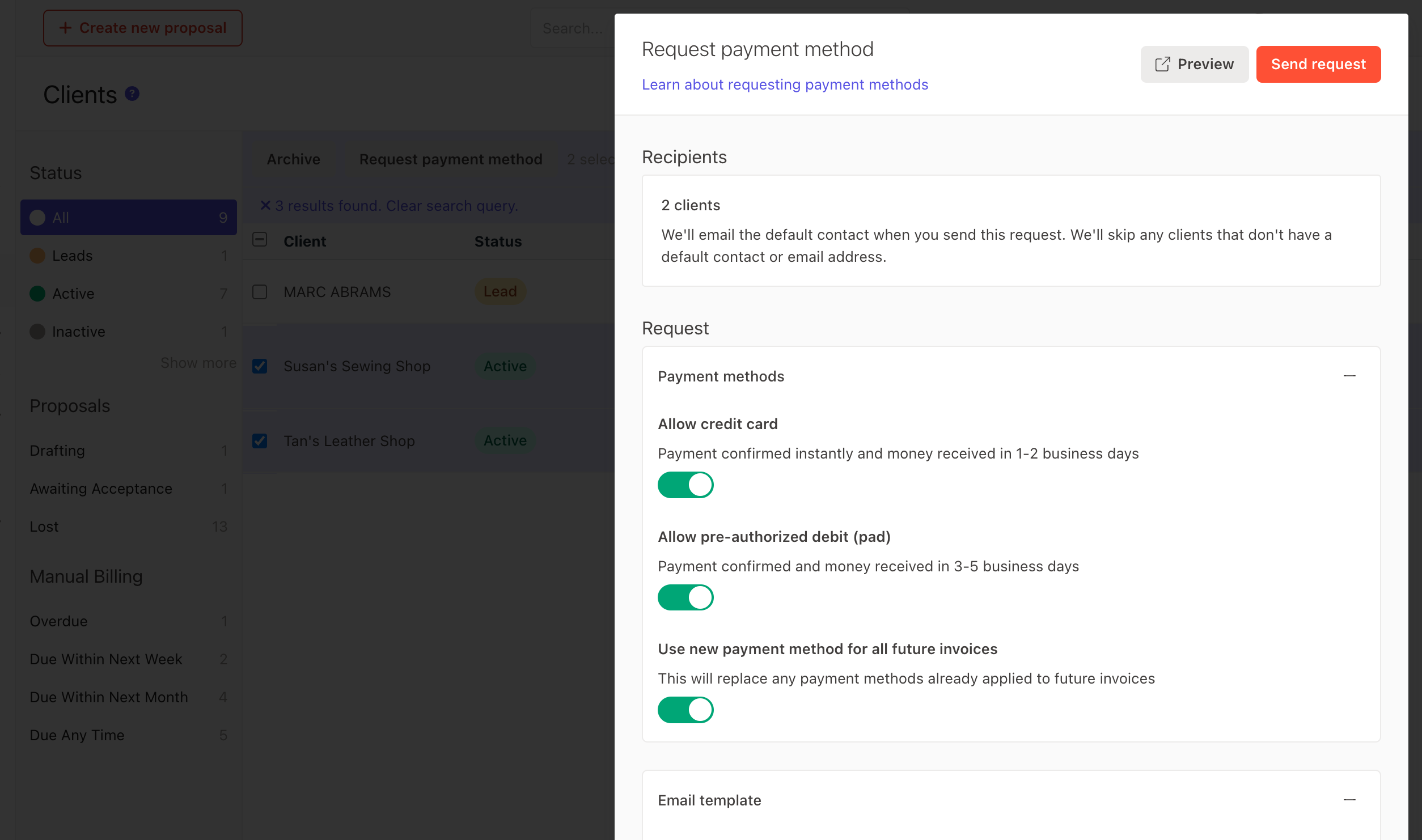The image size is (1422, 840).
Task: Expand status list with Show more
Action: click(x=198, y=363)
